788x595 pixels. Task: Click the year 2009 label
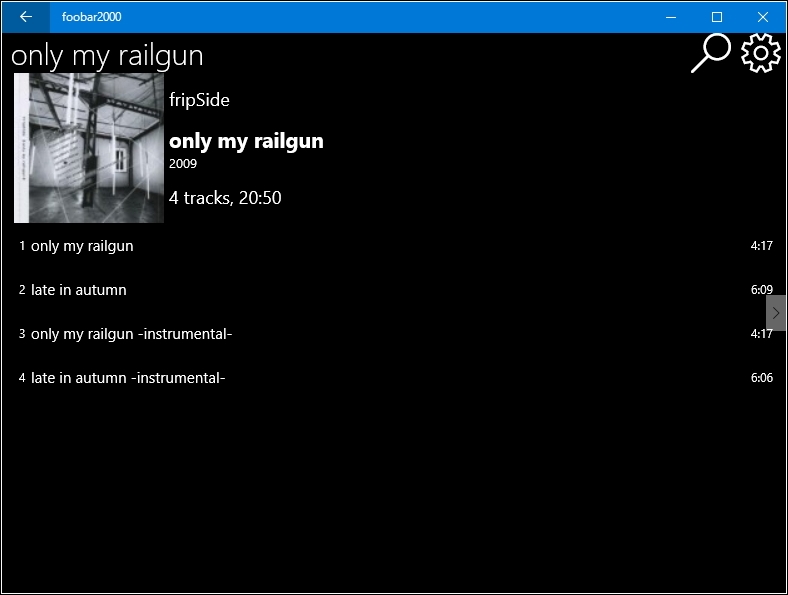[183, 164]
